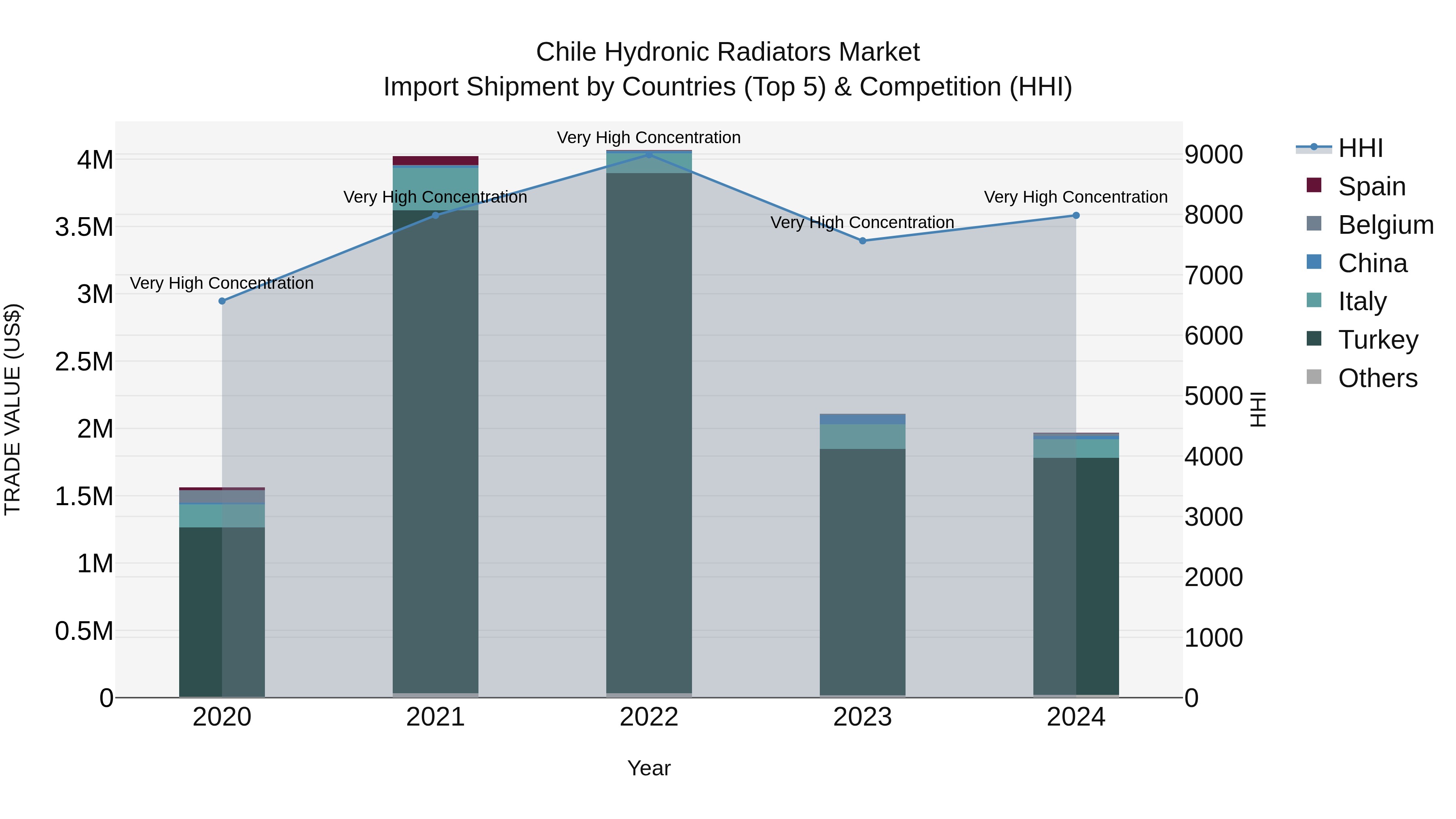Screen dimensions: 1456x819
Task: Click the 2022 x-axis label
Action: 649,717
